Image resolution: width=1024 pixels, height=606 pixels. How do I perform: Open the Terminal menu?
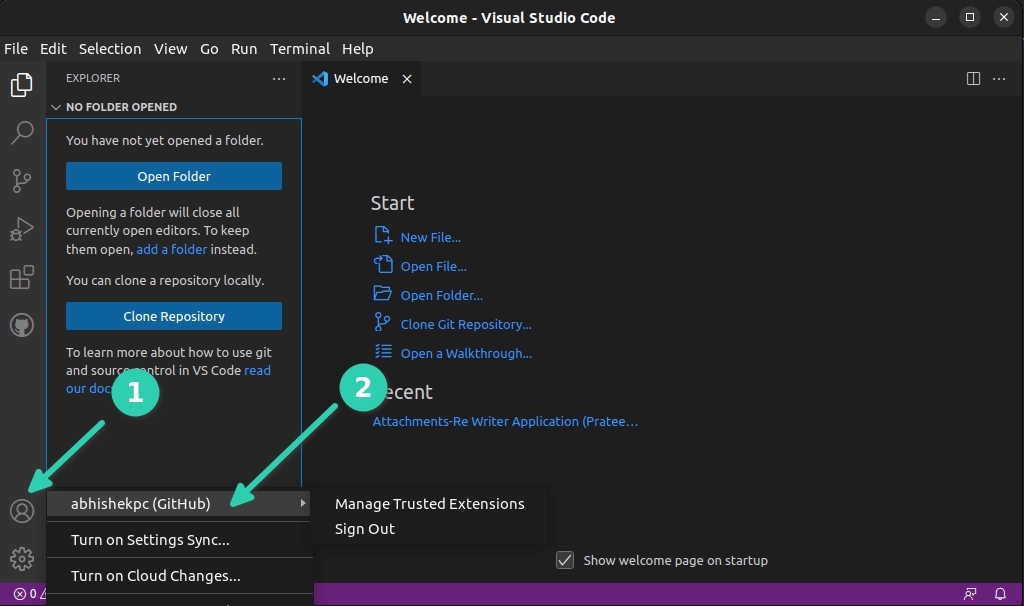pos(299,48)
